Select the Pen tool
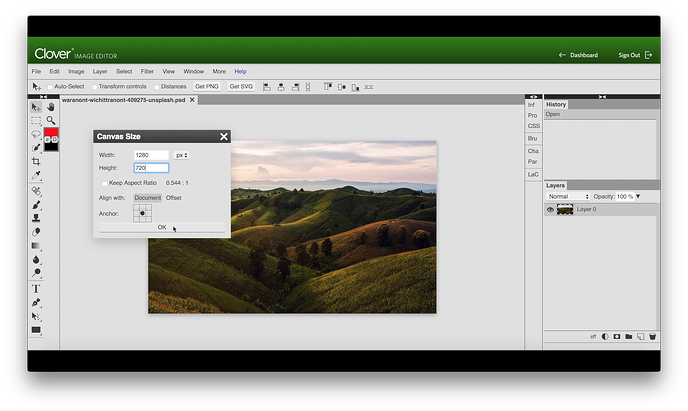 tap(36, 303)
